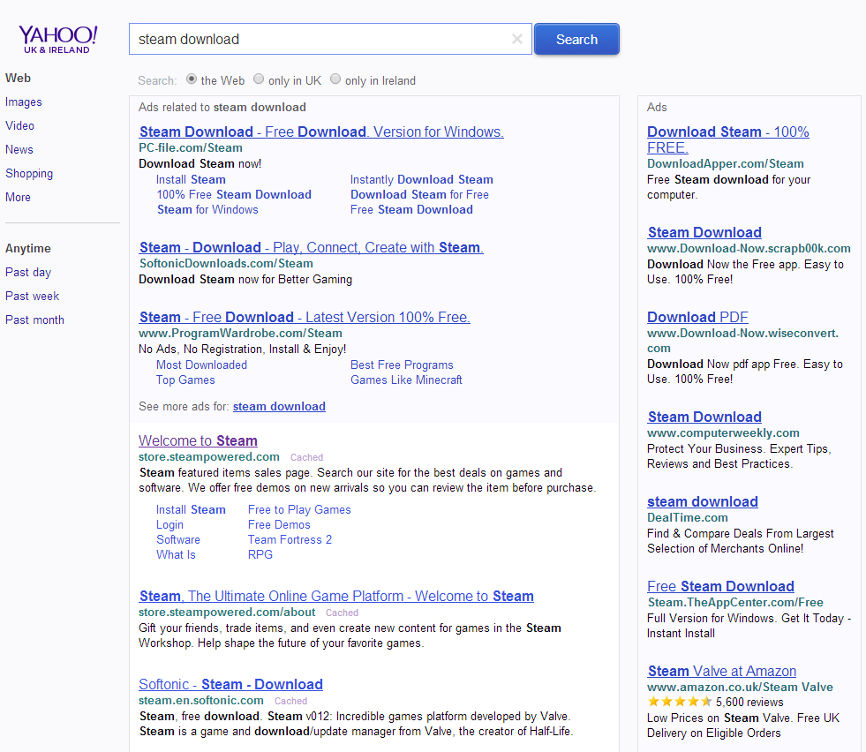Image resolution: width=866 pixels, height=752 pixels.
Task: Click 'steam download' in See more ads
Action: 279,406
